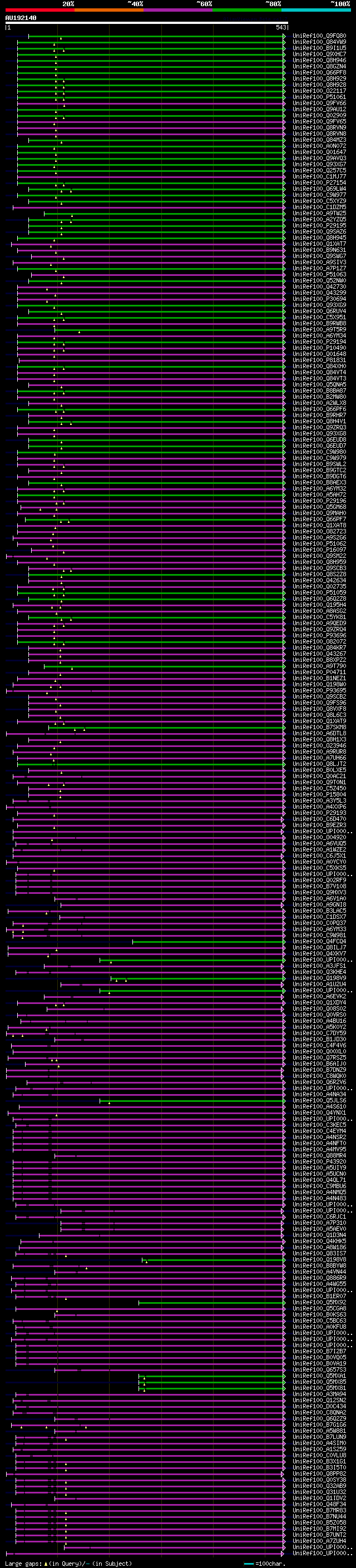This screenshot has height=1568, width=356.
Task: Select hit UniRef100_Q5MX85
Action: pyautogui.click(x=319, y=1382)
